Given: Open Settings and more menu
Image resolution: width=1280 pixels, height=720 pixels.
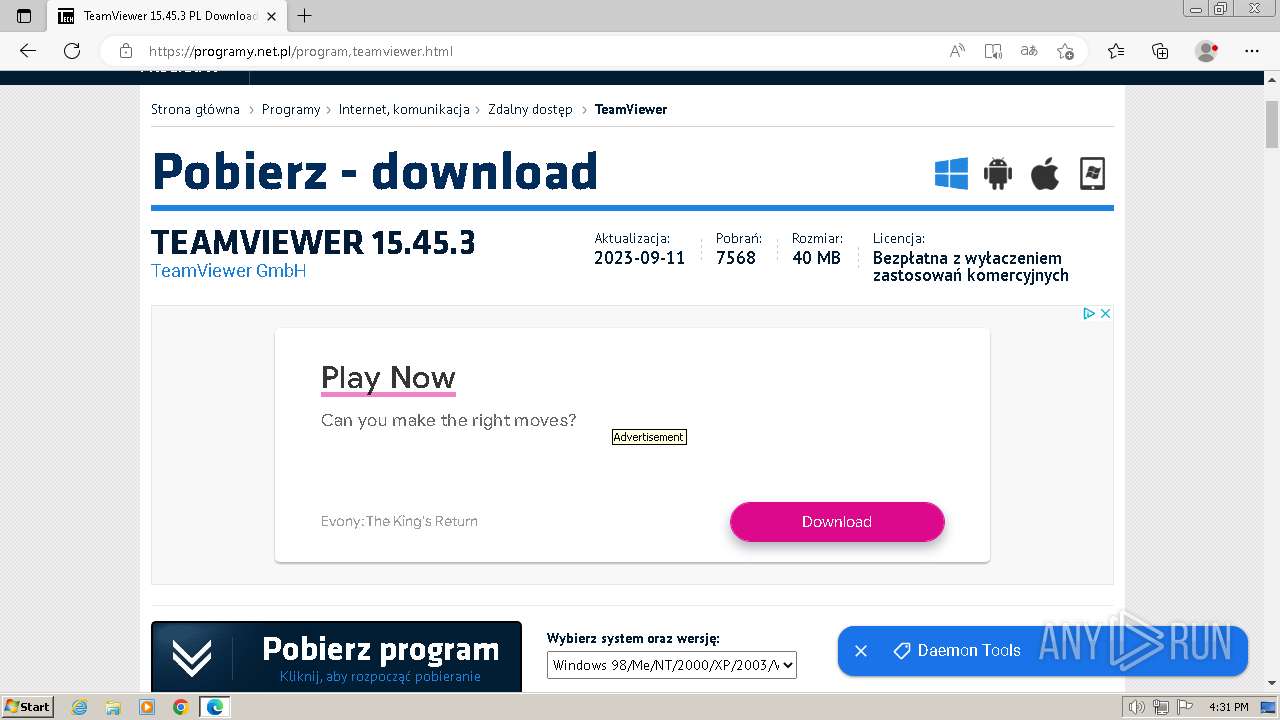Looking at the screenshot, I should click(1252, 51).
